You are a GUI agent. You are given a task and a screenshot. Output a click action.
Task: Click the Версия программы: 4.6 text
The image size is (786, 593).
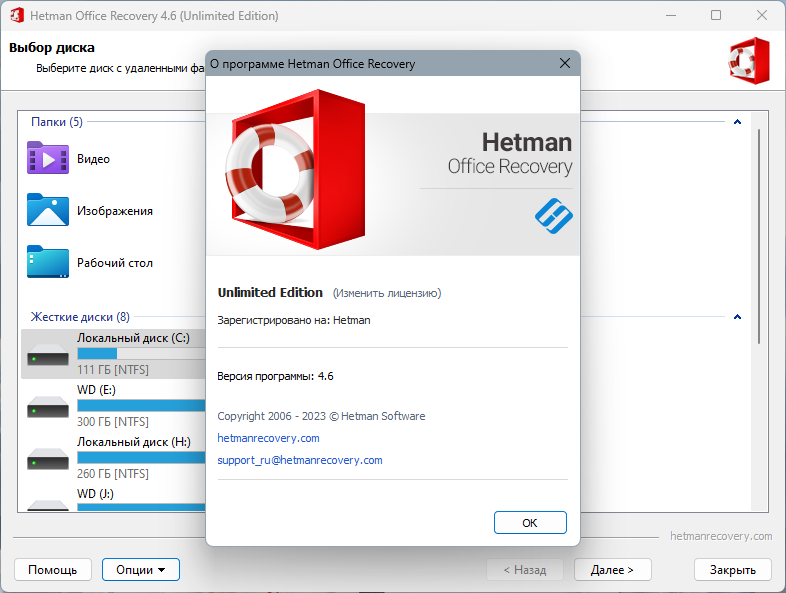point(275,376)
